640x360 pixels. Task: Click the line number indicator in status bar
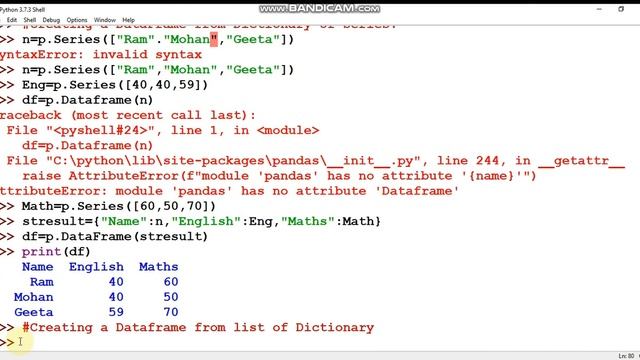626,356
